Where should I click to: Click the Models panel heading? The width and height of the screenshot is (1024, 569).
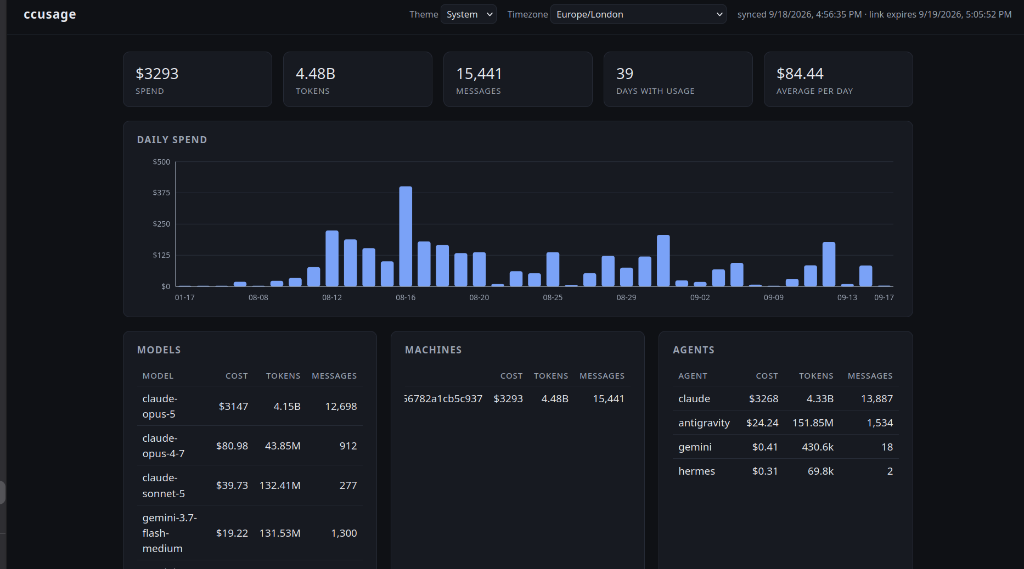pos(159,350)
